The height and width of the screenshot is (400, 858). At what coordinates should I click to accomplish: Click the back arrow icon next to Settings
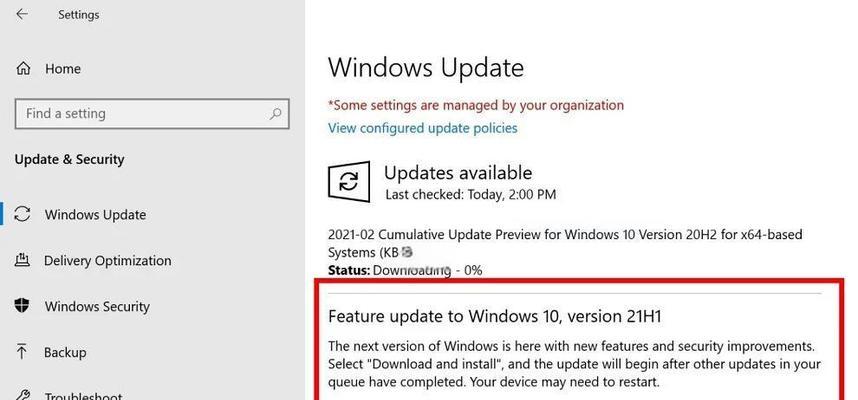pyautogui.click(x=22, y=14)
